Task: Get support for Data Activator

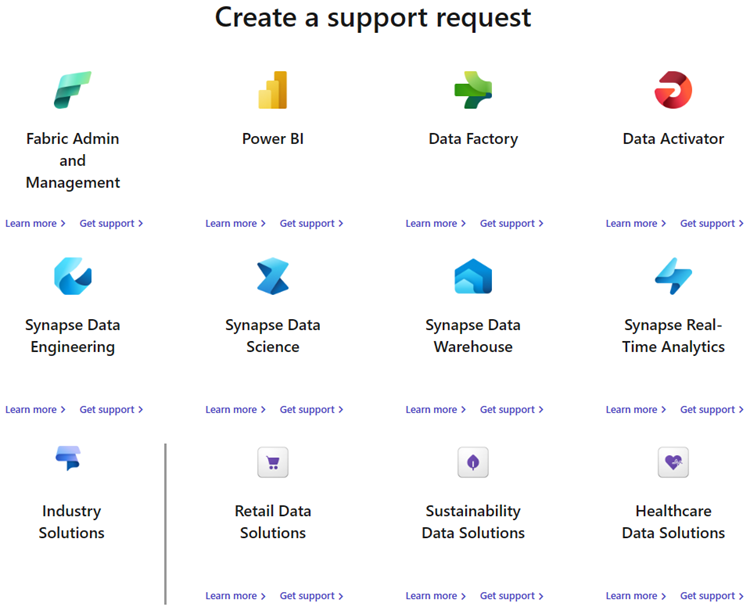Action: coord(712,223)
